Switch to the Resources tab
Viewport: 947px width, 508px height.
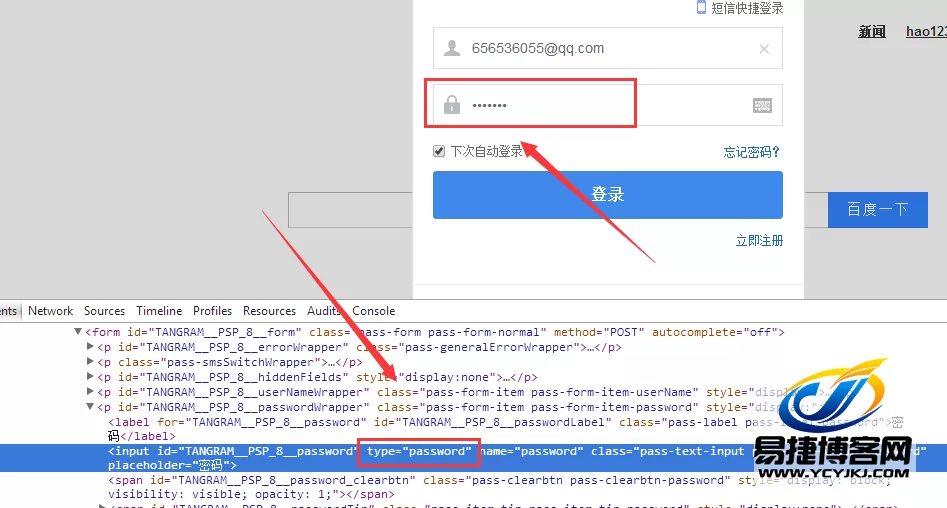click(x=269, y=310)
